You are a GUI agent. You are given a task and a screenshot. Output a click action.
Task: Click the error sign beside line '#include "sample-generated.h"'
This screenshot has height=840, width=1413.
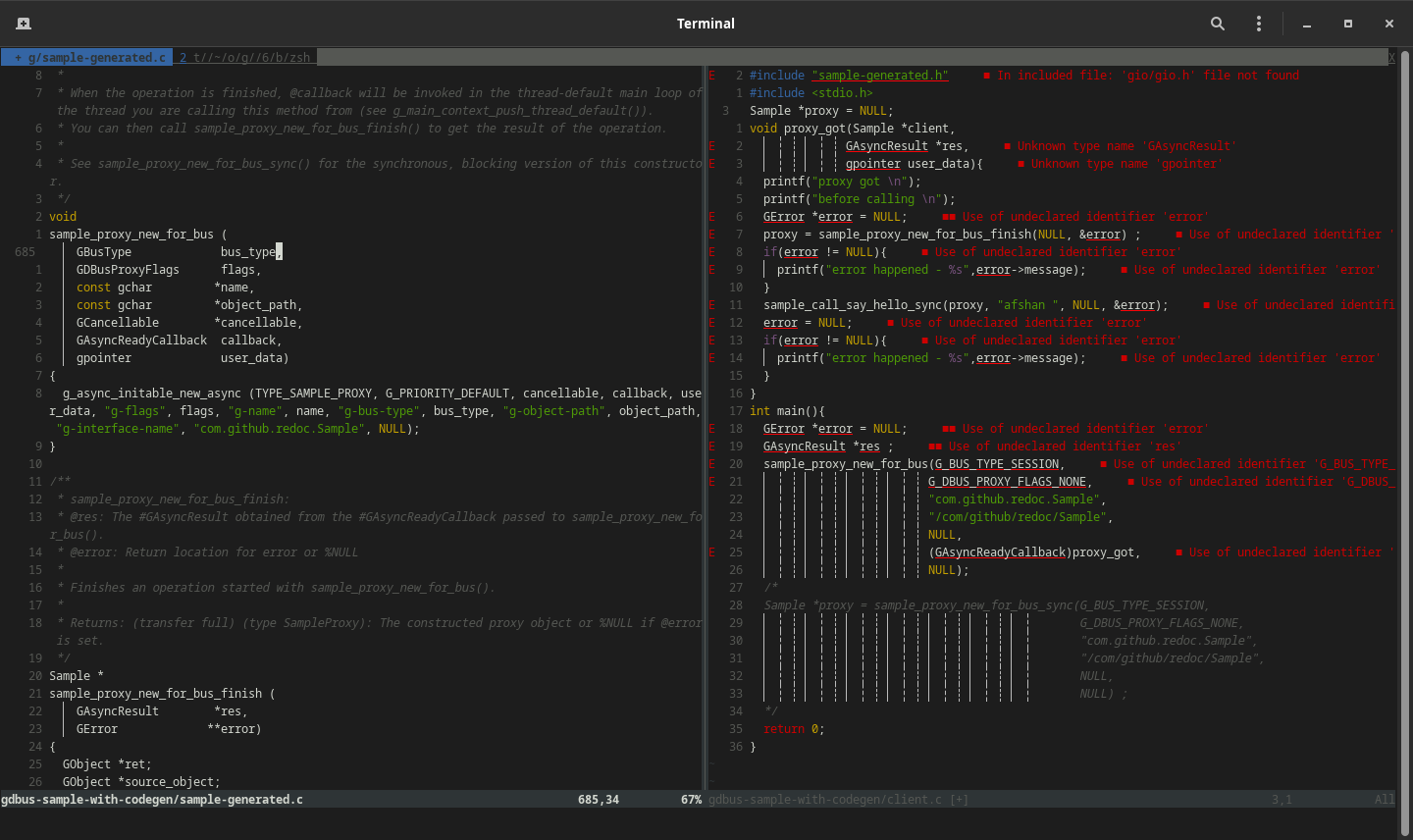[712, 76]
